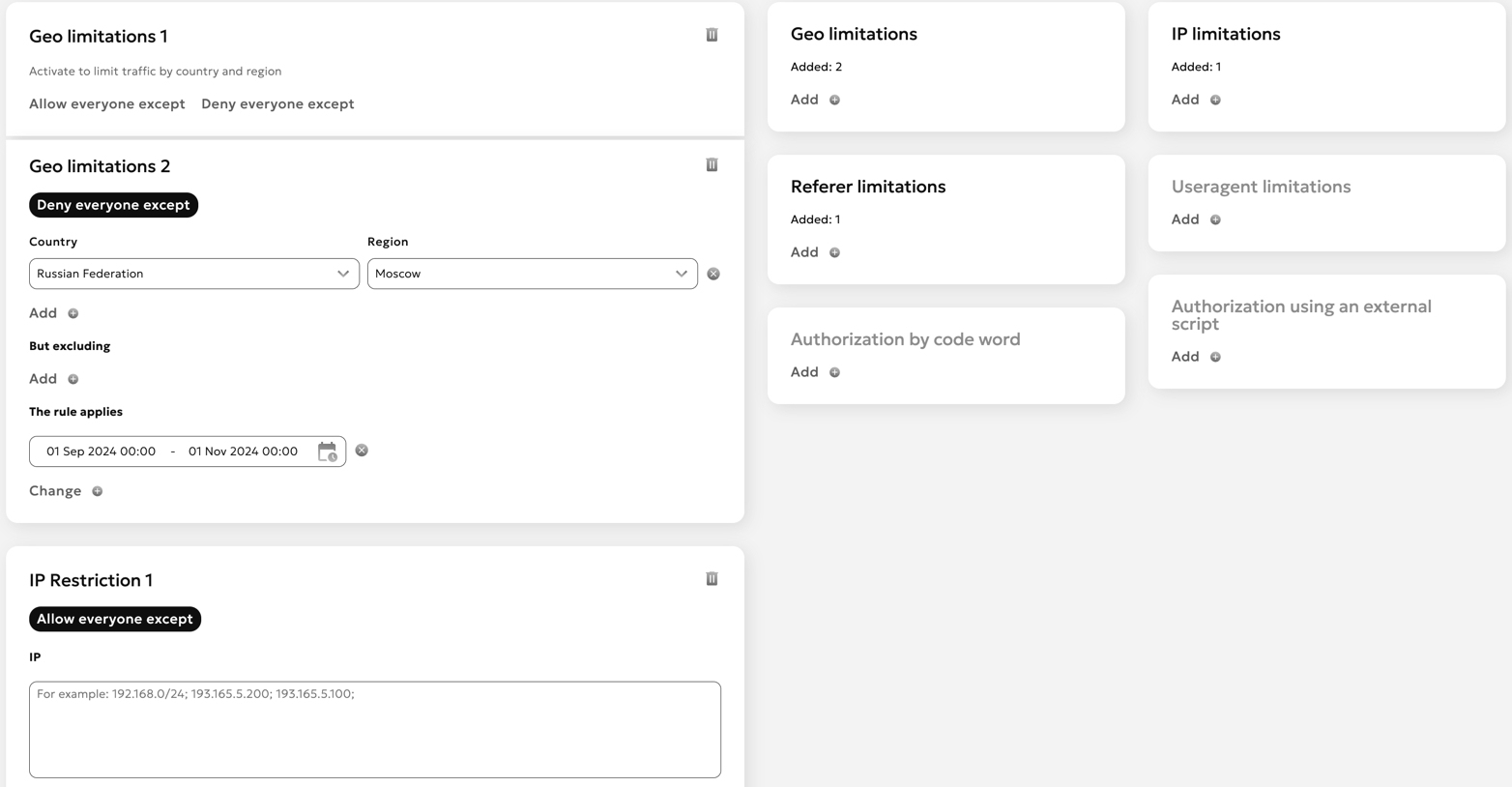Delete Geo limitations 2 with trash icon
This screenshot has height=787, width=1512.
(x=712, y=165)
